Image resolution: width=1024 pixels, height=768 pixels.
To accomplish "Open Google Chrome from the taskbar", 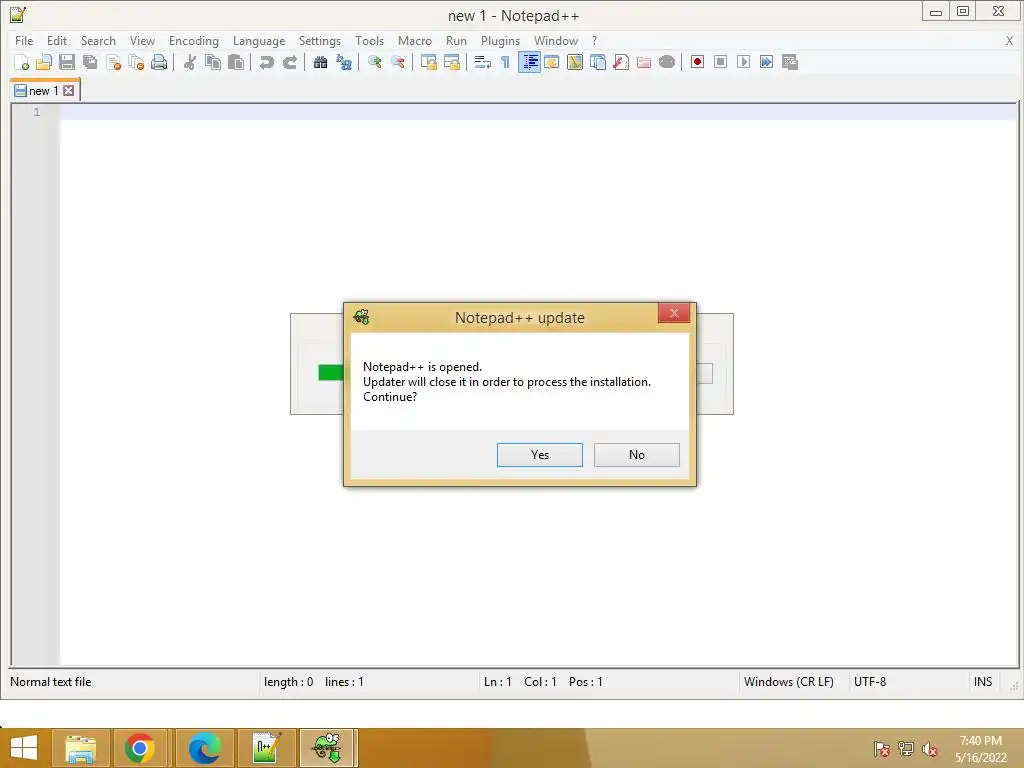I will point(140,748).
